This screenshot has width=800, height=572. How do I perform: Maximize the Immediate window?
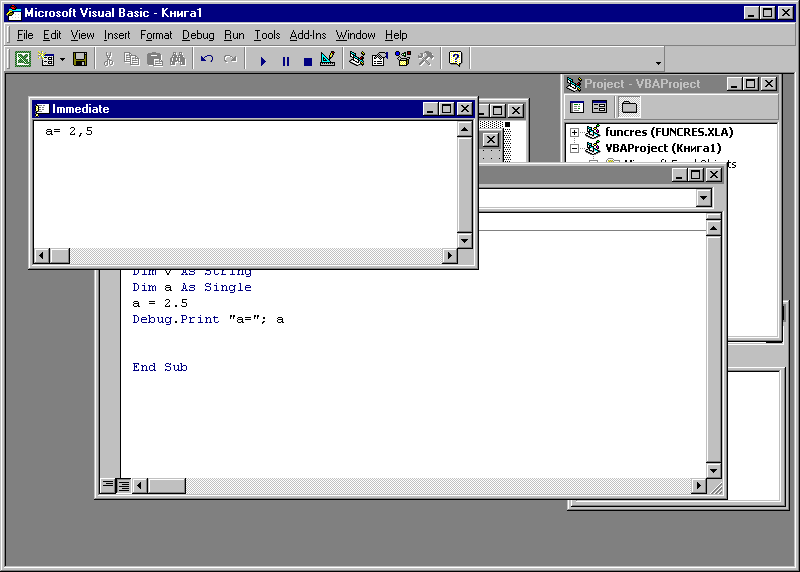(x=446, y=109)
